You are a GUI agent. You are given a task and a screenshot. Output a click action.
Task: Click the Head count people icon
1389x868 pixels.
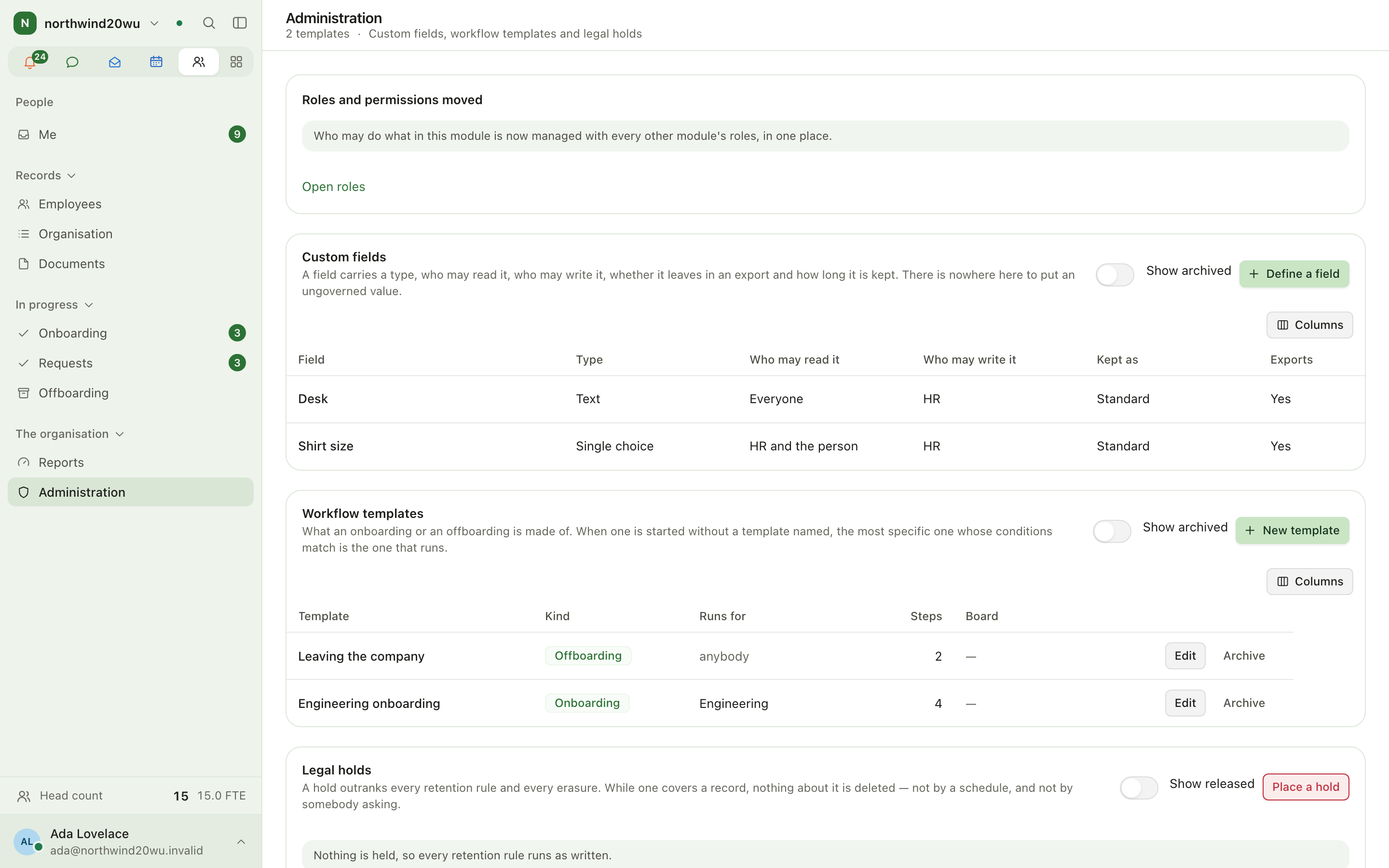[24, 796]
